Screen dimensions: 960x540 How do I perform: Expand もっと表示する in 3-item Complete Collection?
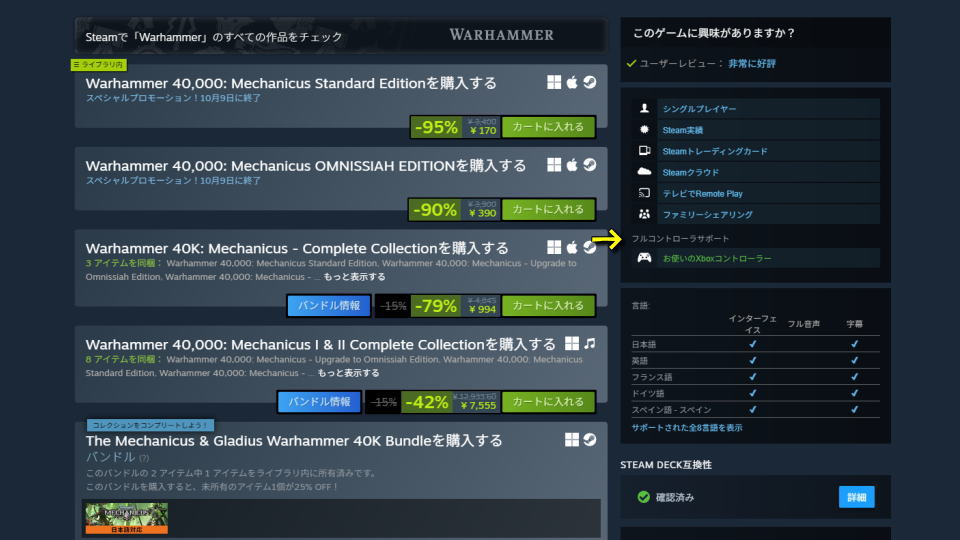coord(354,277)
